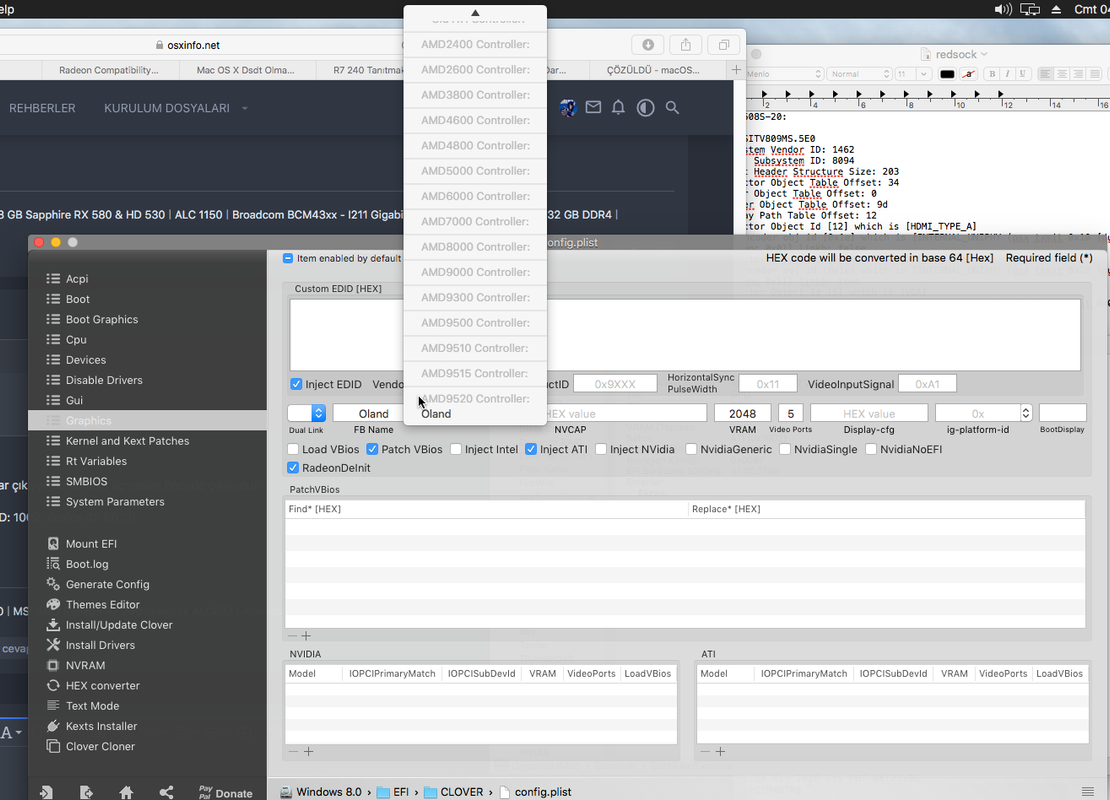Click TextEdit text color black swatch
The height and width of the screenshot is (800, 1110).
[x=946, y=74]
